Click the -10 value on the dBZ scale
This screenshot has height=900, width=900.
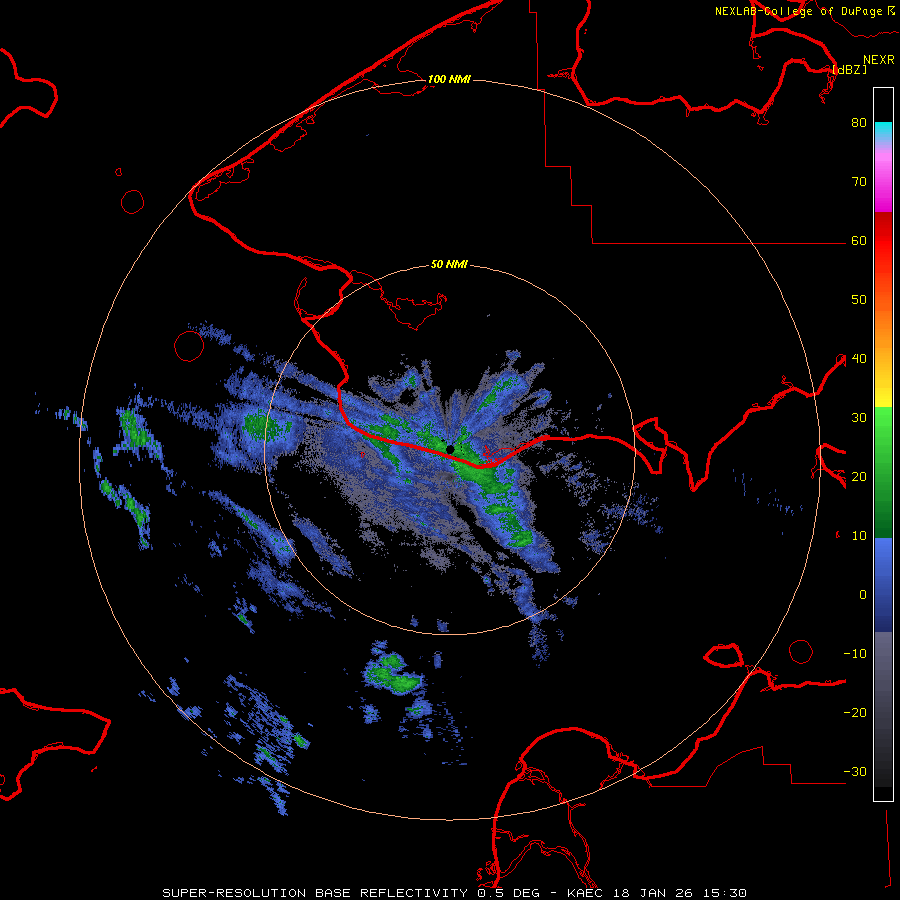coord(855,654)
